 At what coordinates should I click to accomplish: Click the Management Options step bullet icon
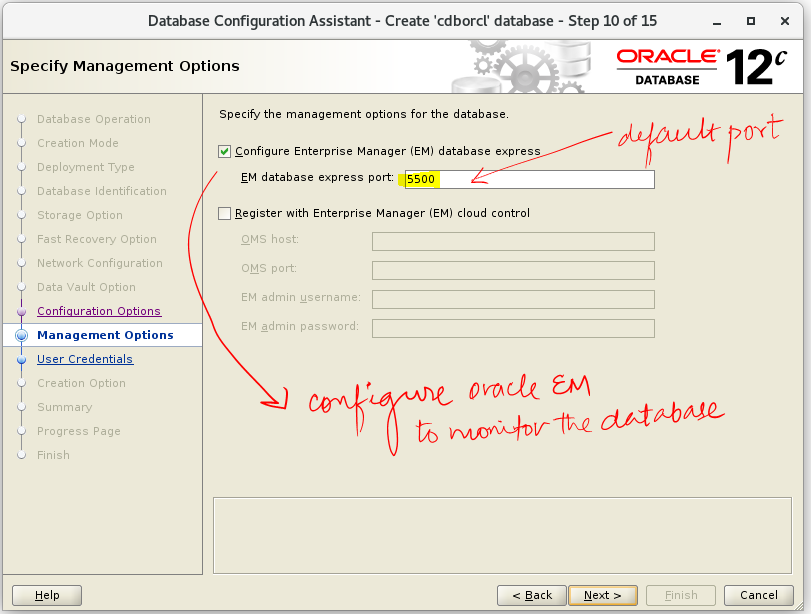[x=21, y=335]
